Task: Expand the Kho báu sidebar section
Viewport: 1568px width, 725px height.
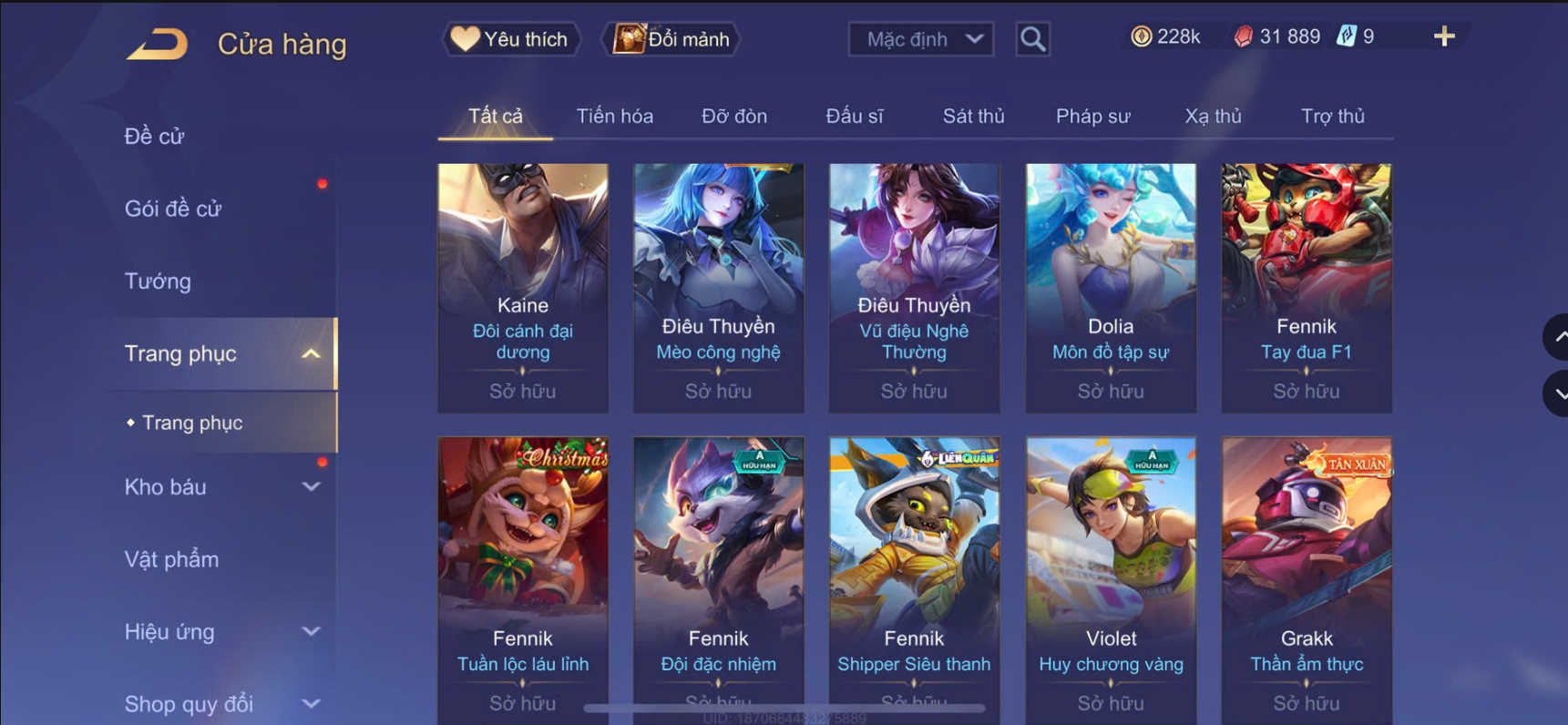Action: coord(311,487)
